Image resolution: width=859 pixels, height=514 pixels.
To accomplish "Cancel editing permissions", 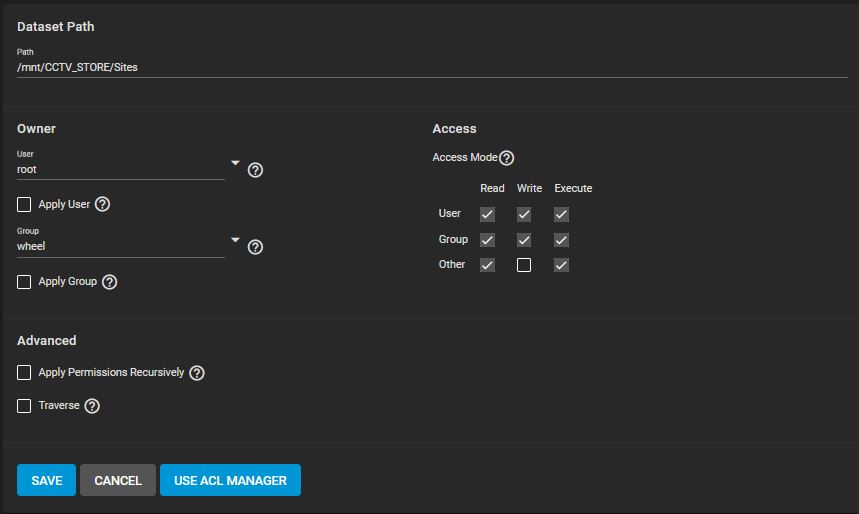I will (118, 480).
